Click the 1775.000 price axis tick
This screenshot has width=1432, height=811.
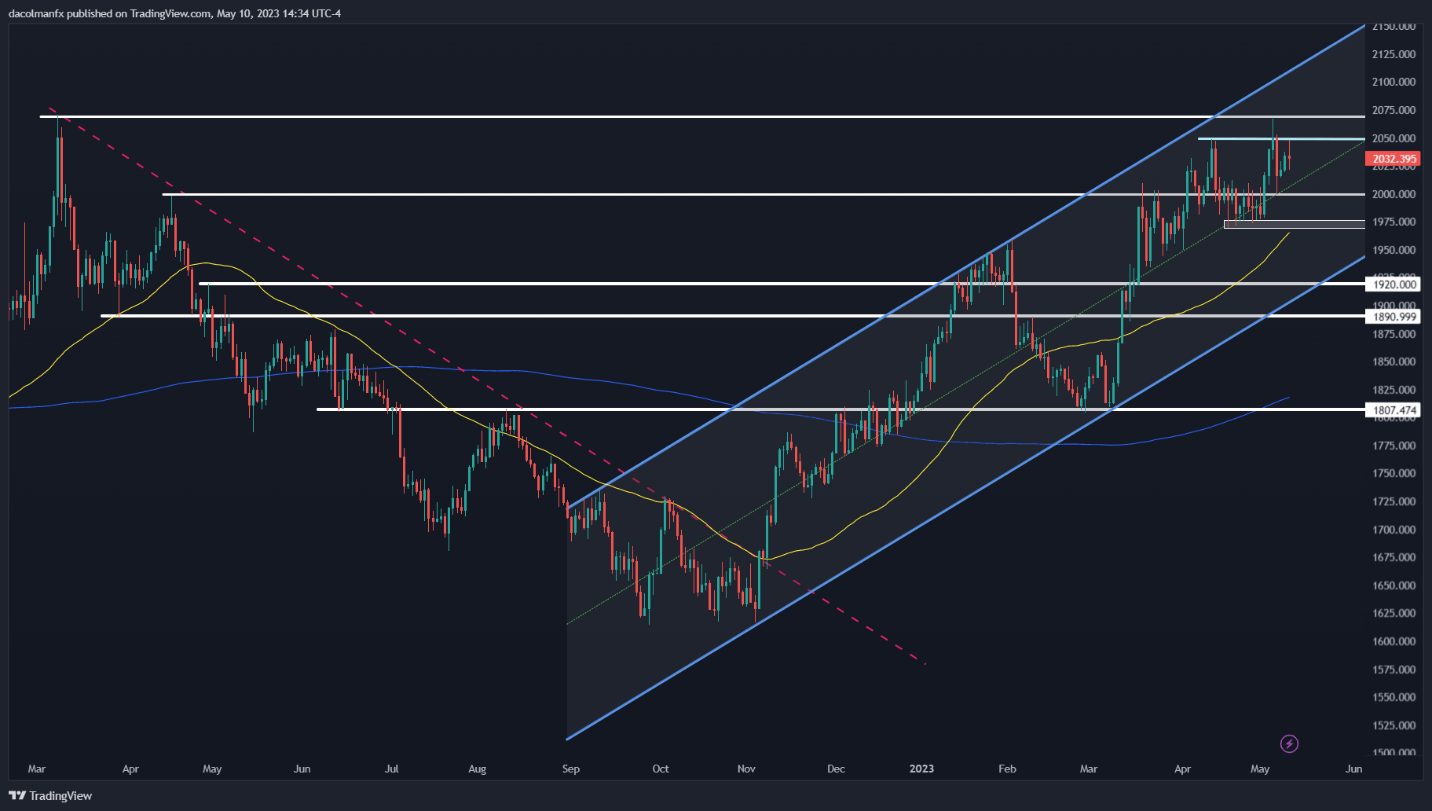click(x=1396, y=446)
